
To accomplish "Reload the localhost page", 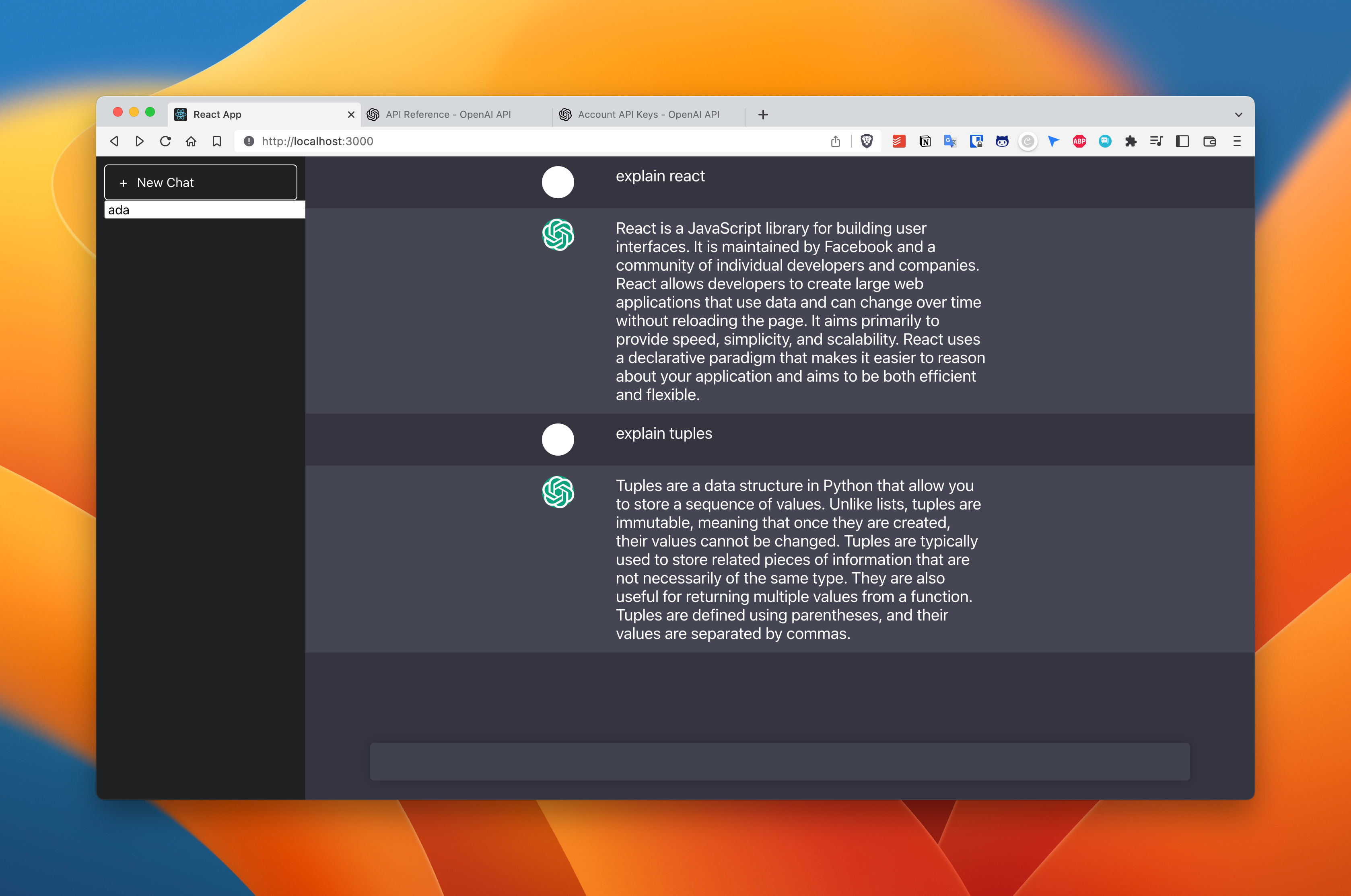I will pos(165,141).
